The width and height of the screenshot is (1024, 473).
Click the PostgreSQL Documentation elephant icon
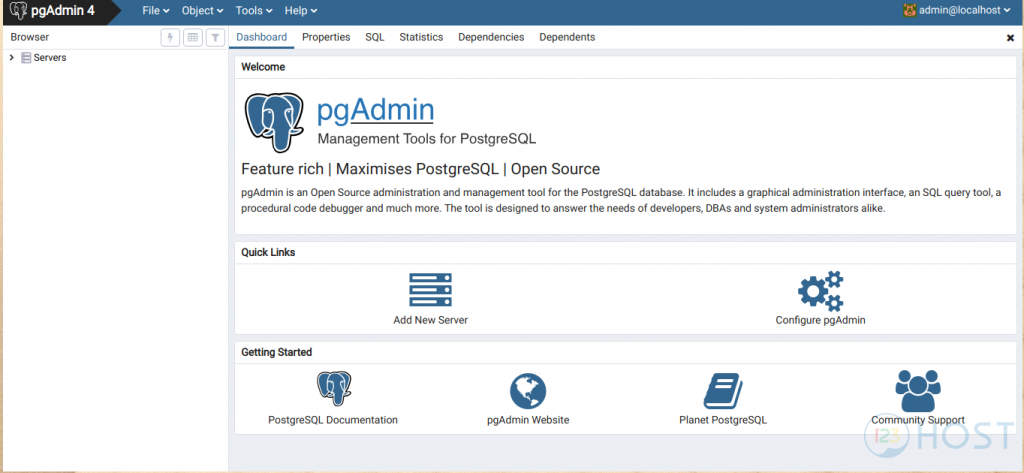coord(334,389)
